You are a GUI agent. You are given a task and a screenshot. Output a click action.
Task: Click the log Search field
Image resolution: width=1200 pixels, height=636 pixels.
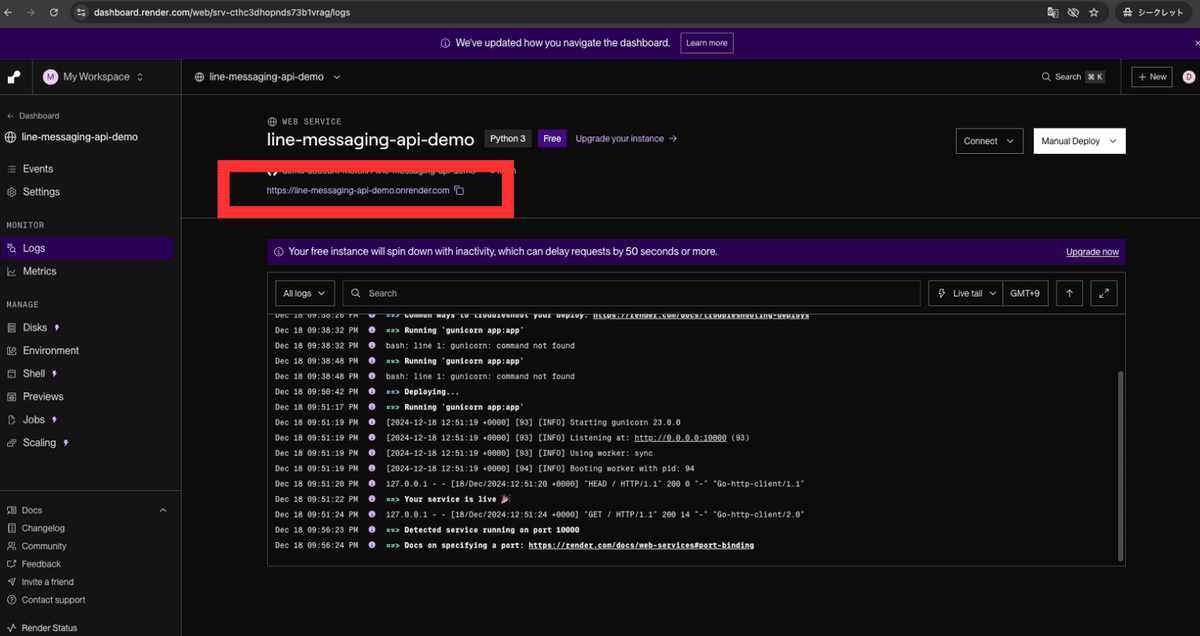point(631,293)
